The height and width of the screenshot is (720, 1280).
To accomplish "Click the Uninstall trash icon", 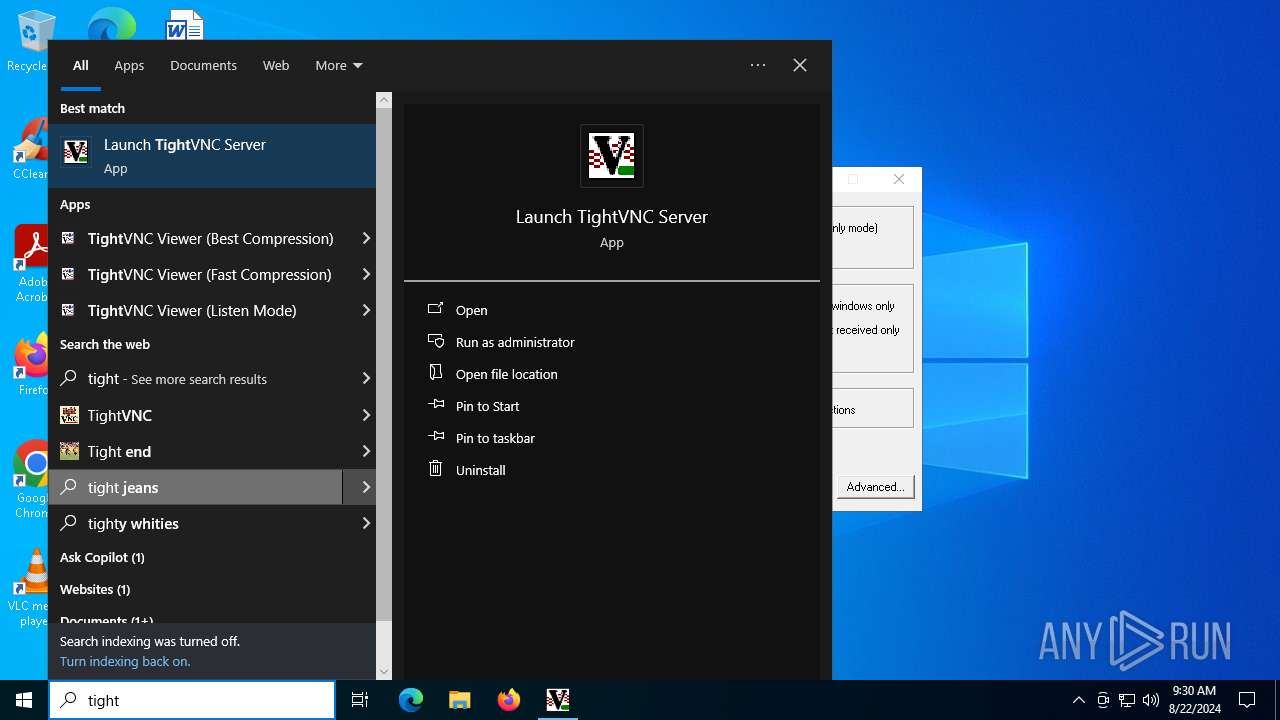I will click(x=435, y=468).
